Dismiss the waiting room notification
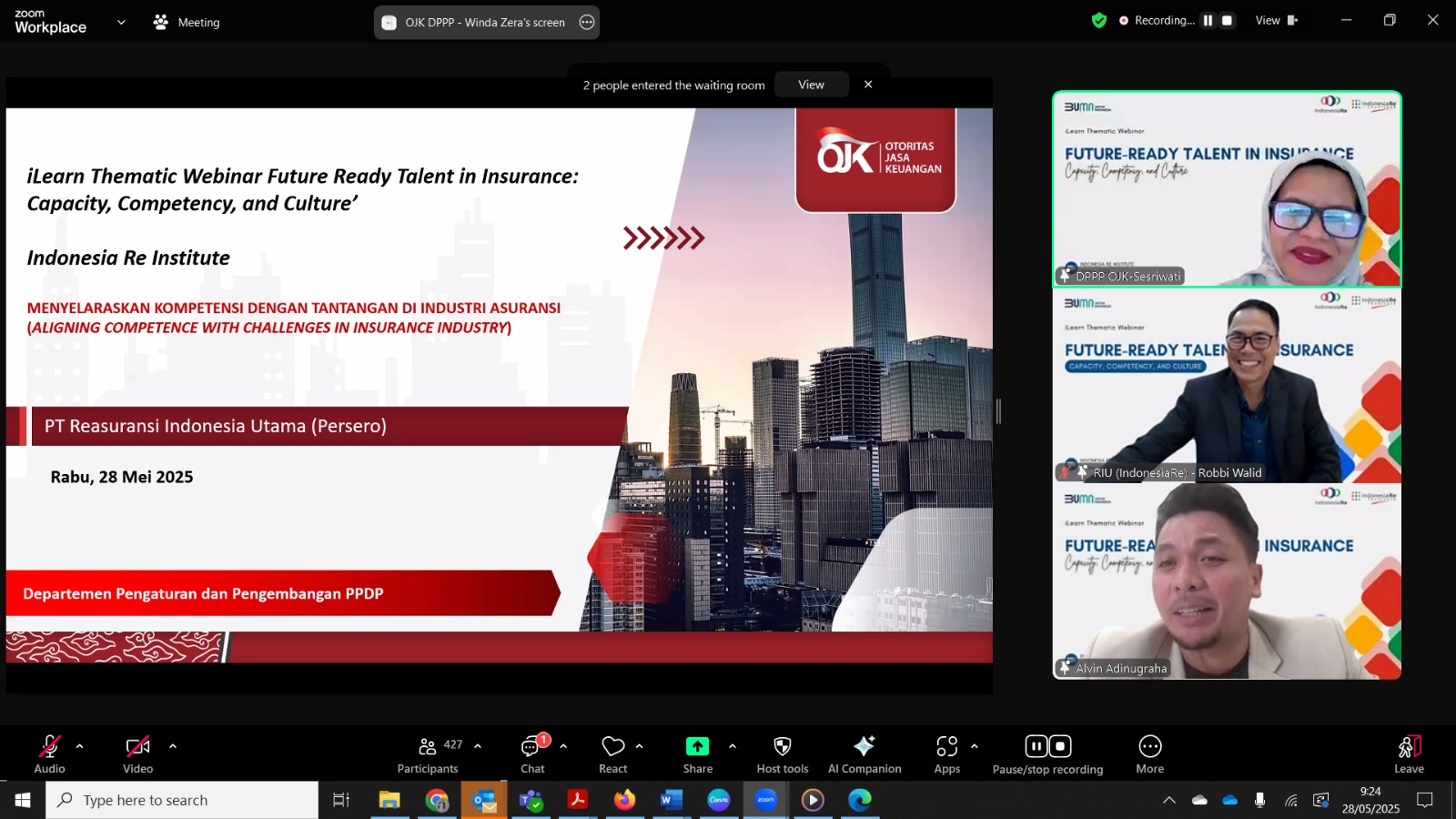This screenshot has height=819, width=1456. [x=868, y=85]
